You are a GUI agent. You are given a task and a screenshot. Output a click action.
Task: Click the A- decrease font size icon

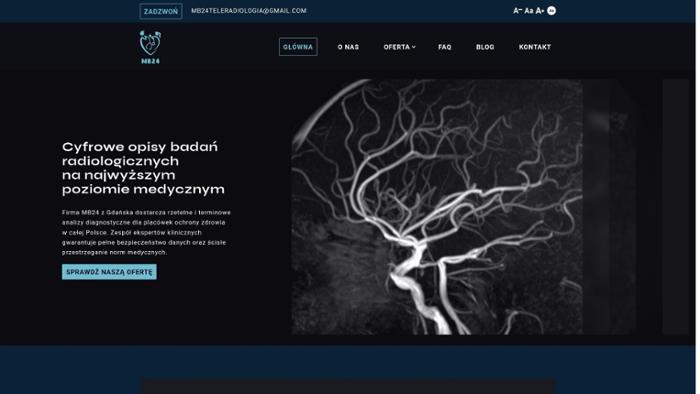pyautogui.click(x=517, y=11)
